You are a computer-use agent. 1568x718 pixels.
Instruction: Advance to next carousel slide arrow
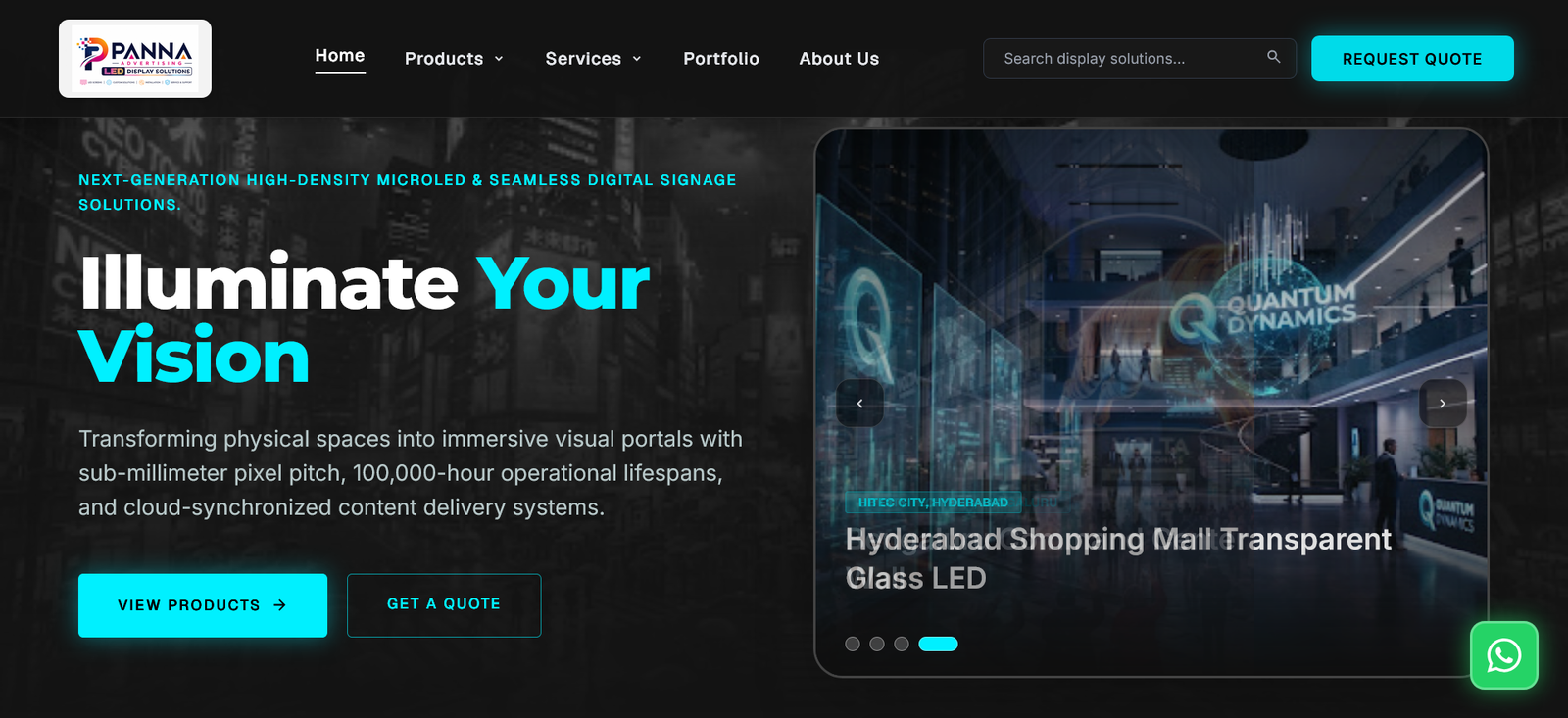(1443, 403)
